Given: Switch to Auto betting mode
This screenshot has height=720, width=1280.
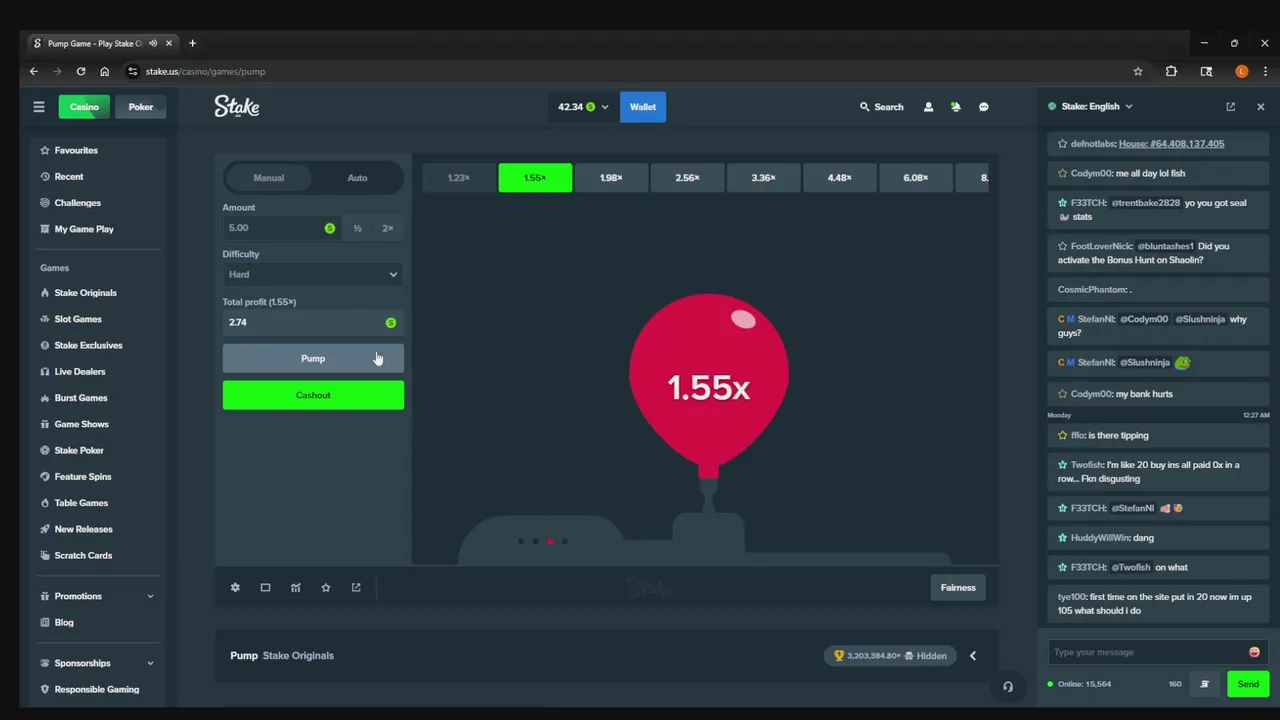Looking at the screenshot, I should 357,178.
